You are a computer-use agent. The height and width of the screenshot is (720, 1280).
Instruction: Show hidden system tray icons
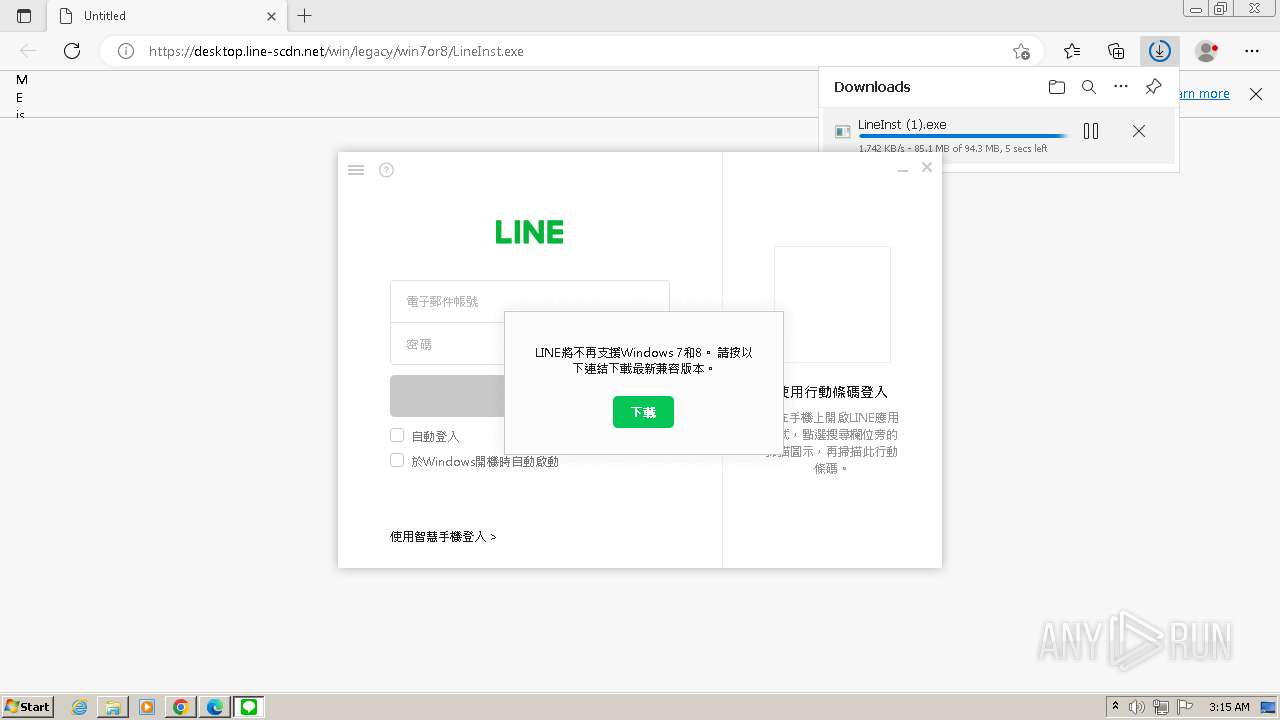(1115, 707)
